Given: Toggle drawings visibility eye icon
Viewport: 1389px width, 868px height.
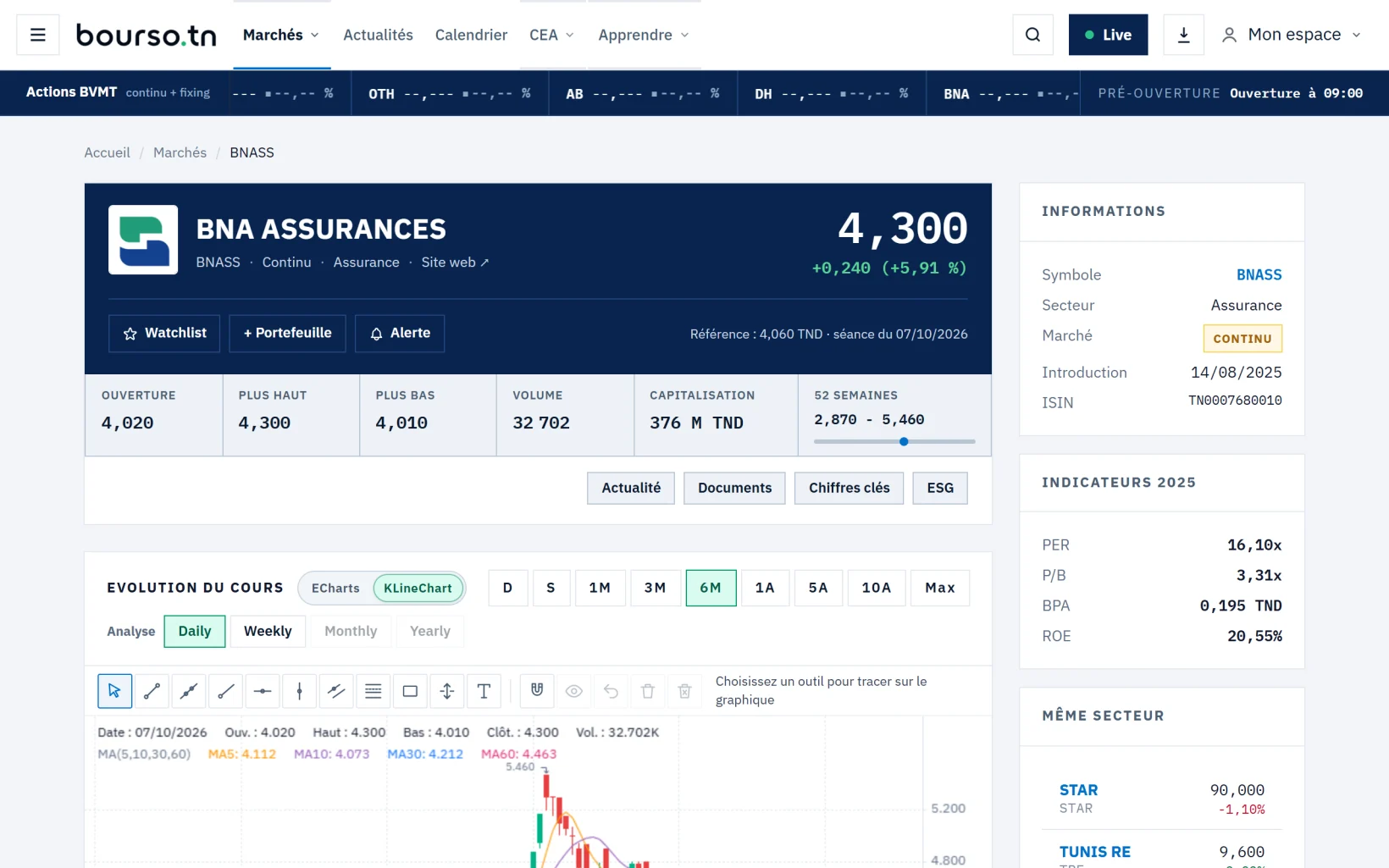Looking at the screenshot, I should pos(574,691).
